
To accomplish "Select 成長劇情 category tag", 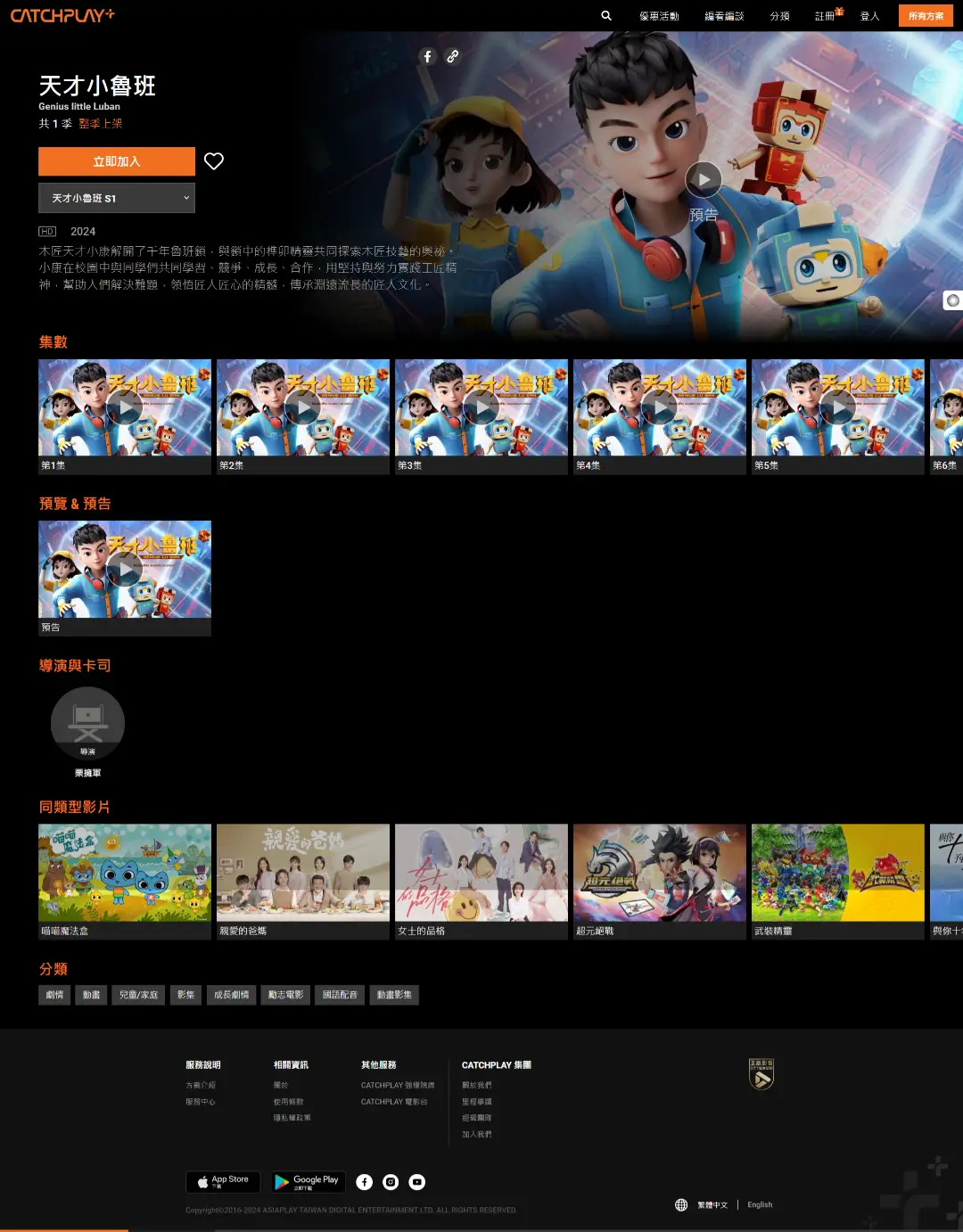I will pyautogui.click(x=232, y=995).
